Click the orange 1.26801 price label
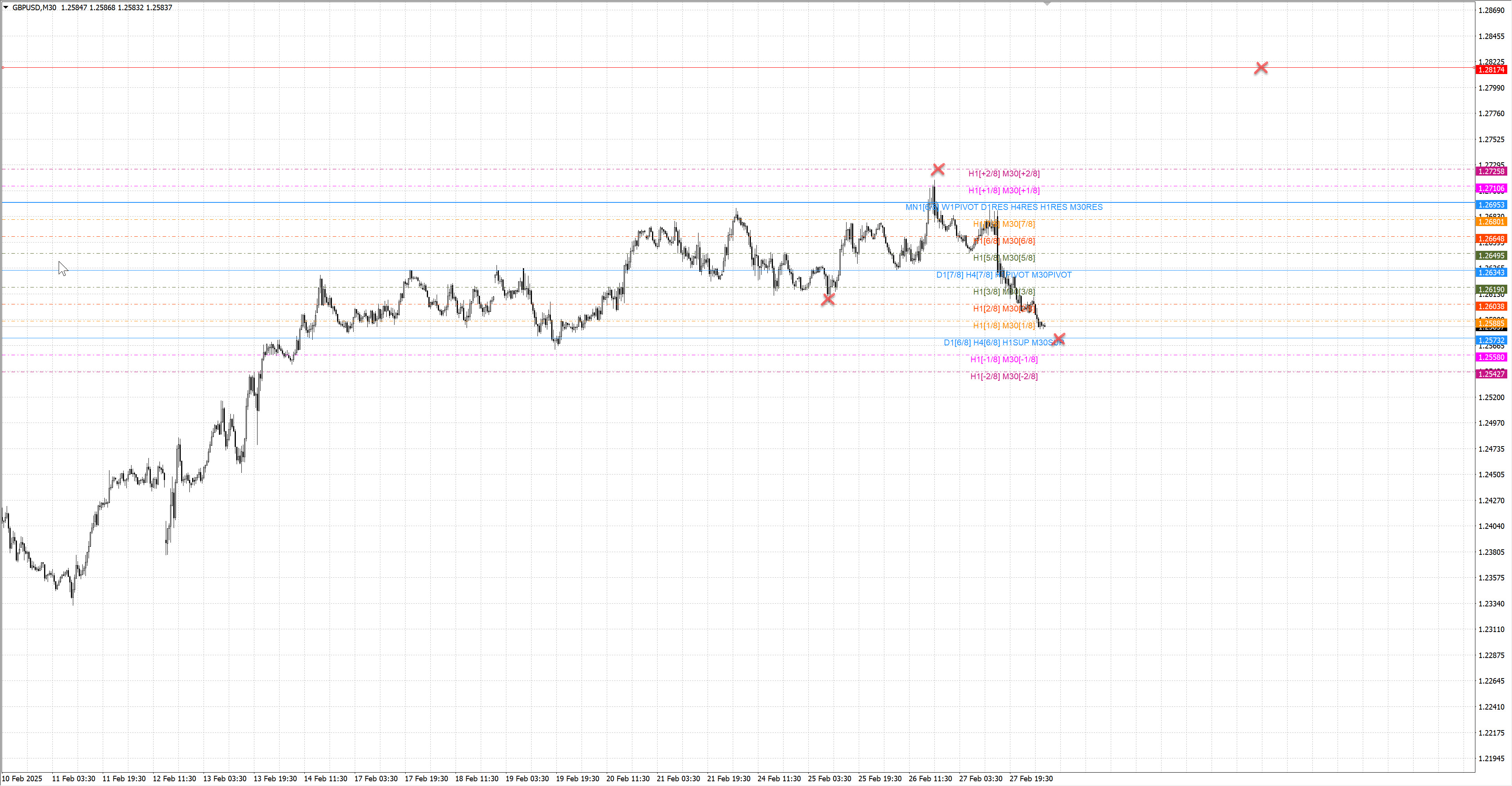Image resolution: width=1512 pixels, height=786 pixels. click(1491, 222)
